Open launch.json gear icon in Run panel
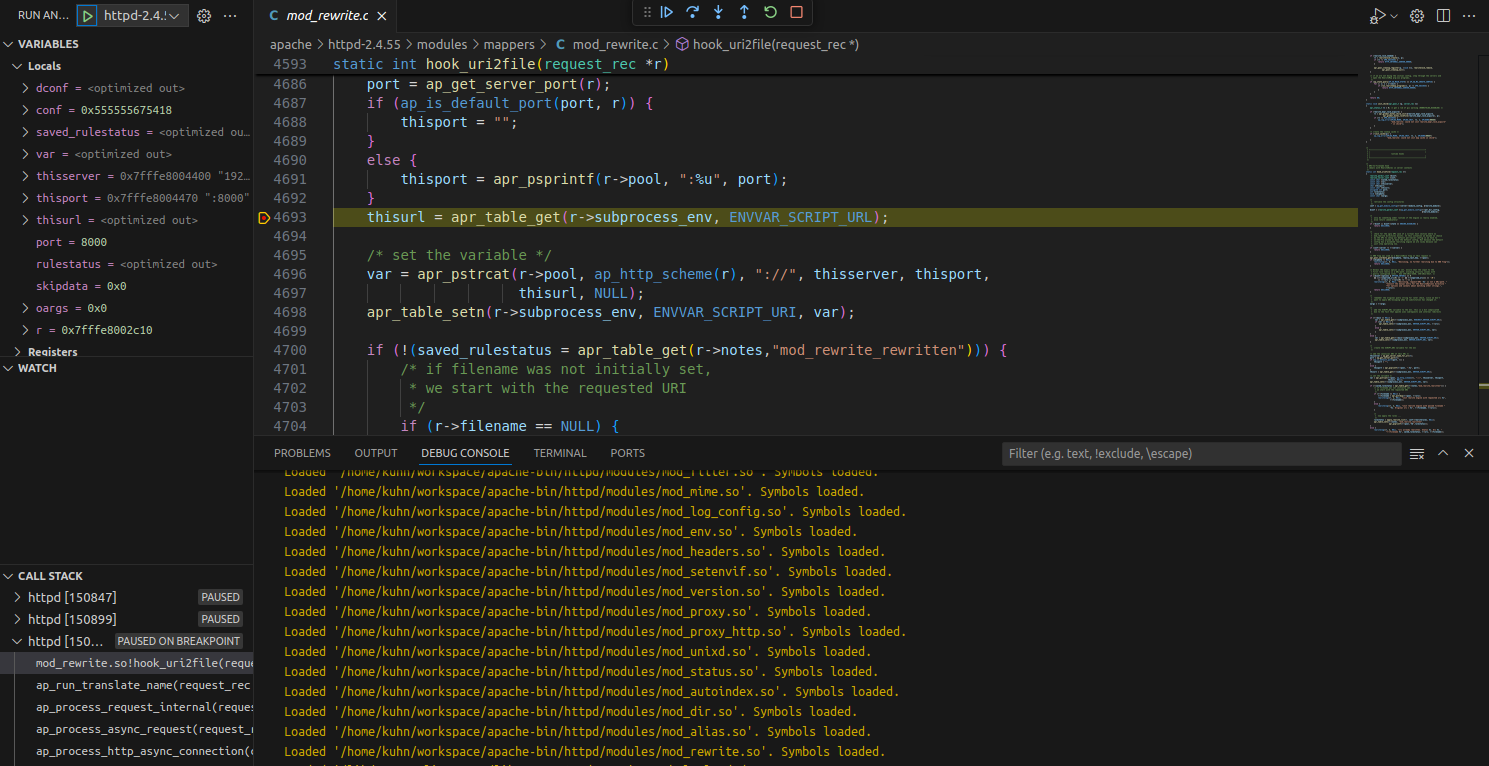Viewport: 1489px width, 766px height. [x=204, y=16]
